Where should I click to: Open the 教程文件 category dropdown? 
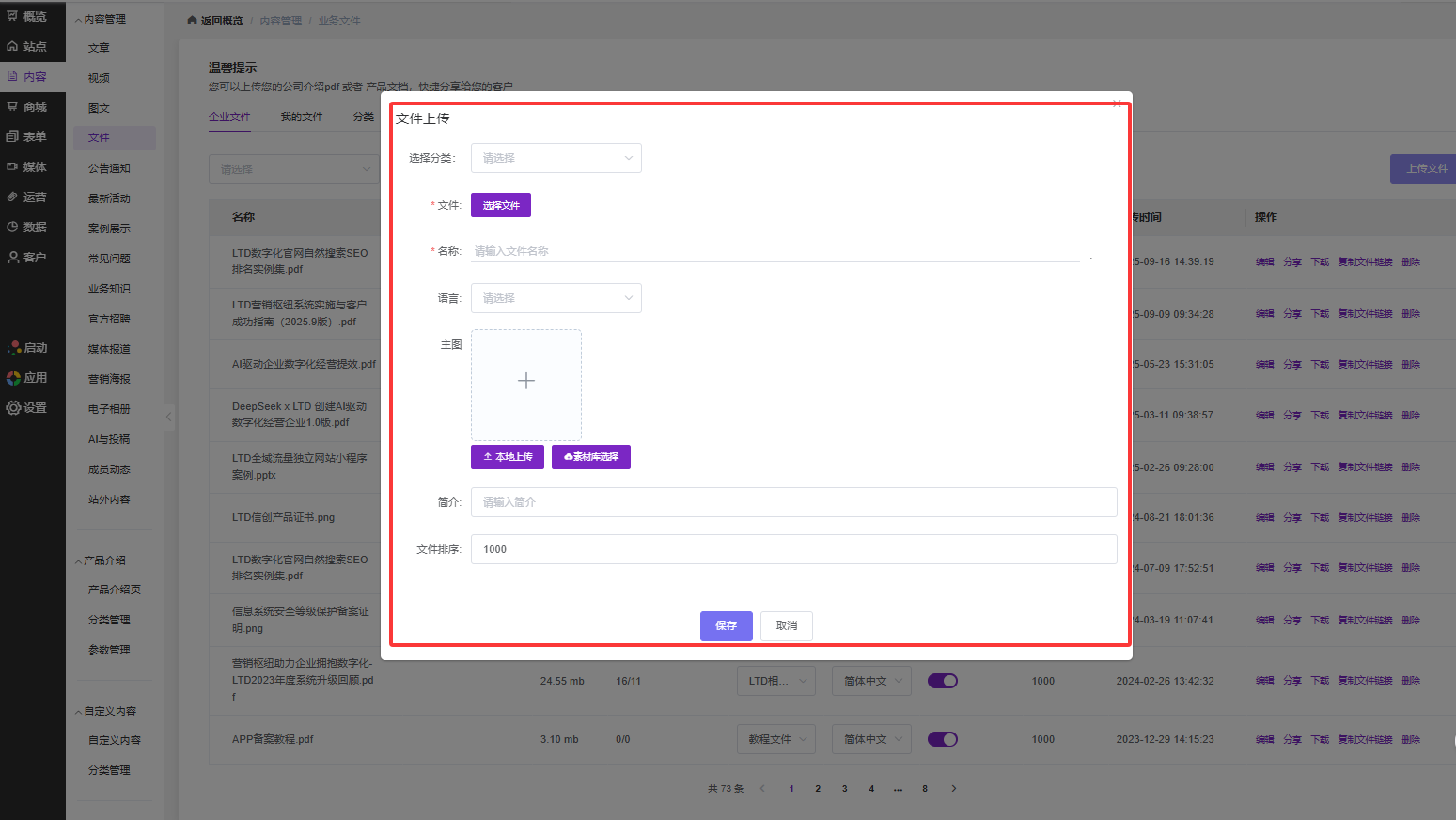tap(776, 739)
